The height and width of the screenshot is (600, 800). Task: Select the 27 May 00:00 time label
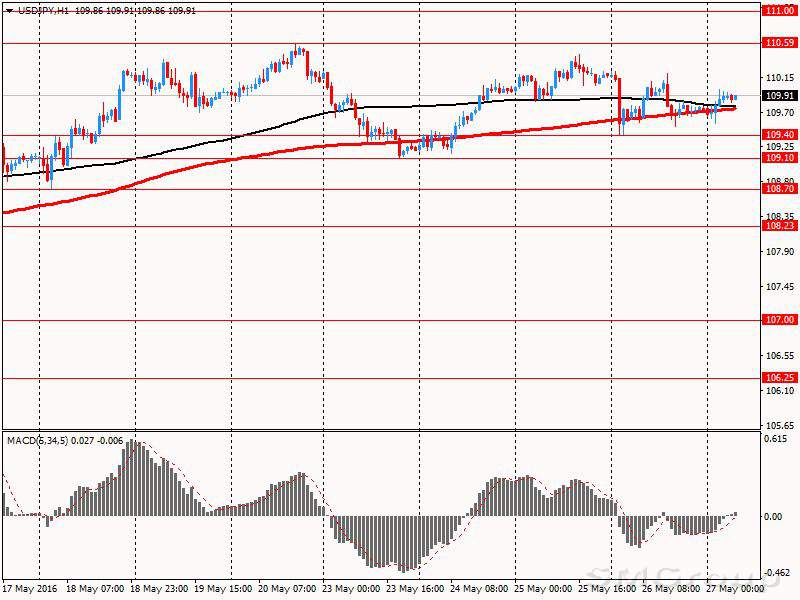733,590
